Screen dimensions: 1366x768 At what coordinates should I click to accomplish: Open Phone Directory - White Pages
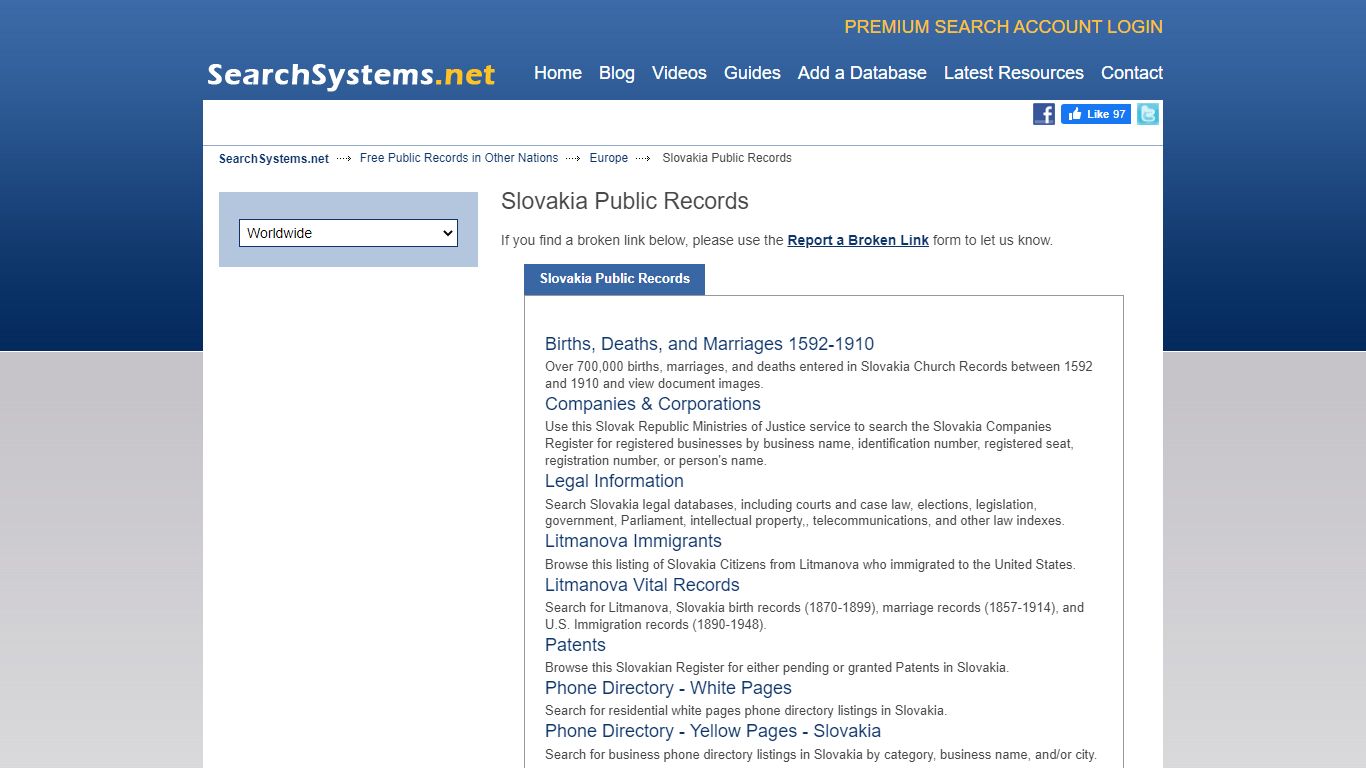pyautogui.click(x=668, y=688)
